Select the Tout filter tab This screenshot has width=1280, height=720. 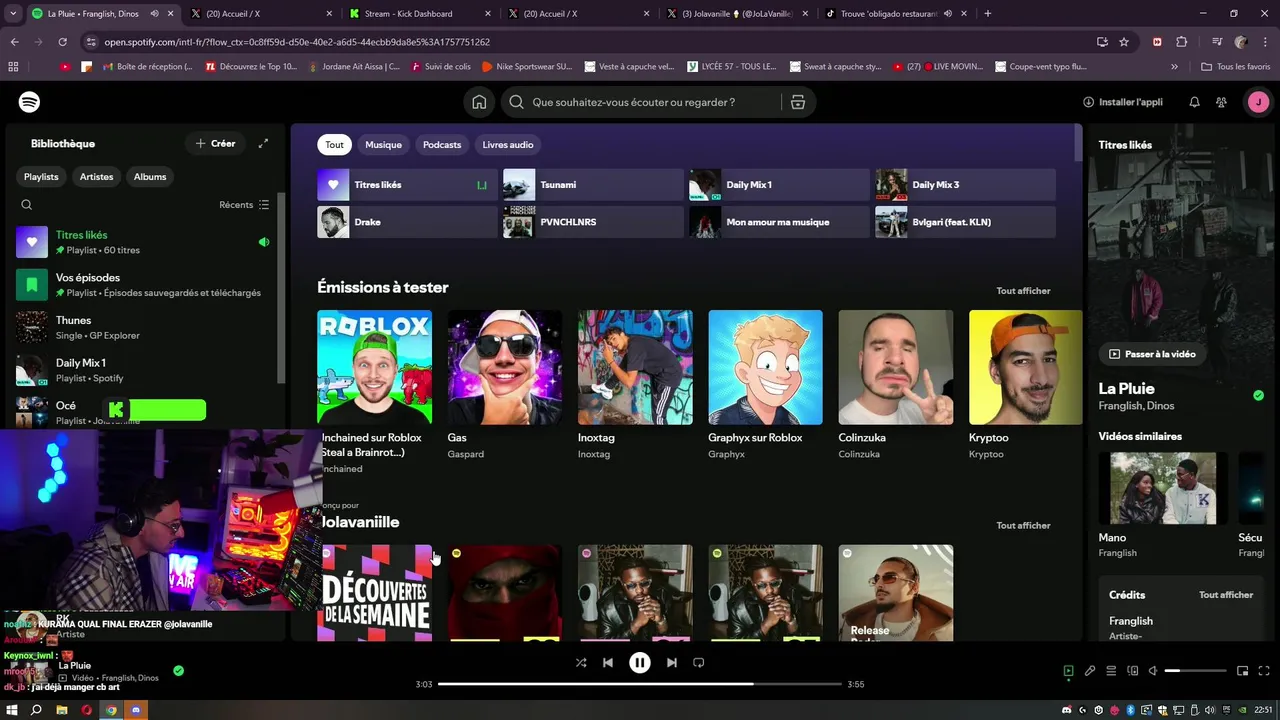pos(334,145)
